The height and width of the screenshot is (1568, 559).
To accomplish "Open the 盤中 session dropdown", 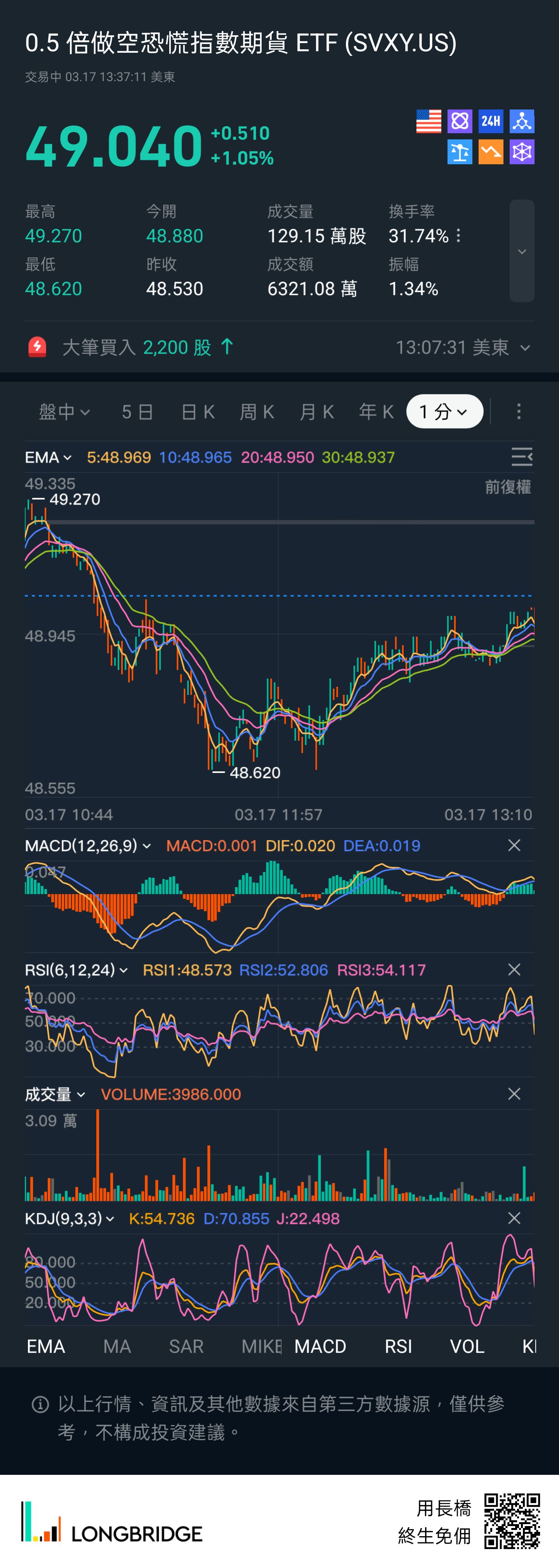I will point(64,412).
